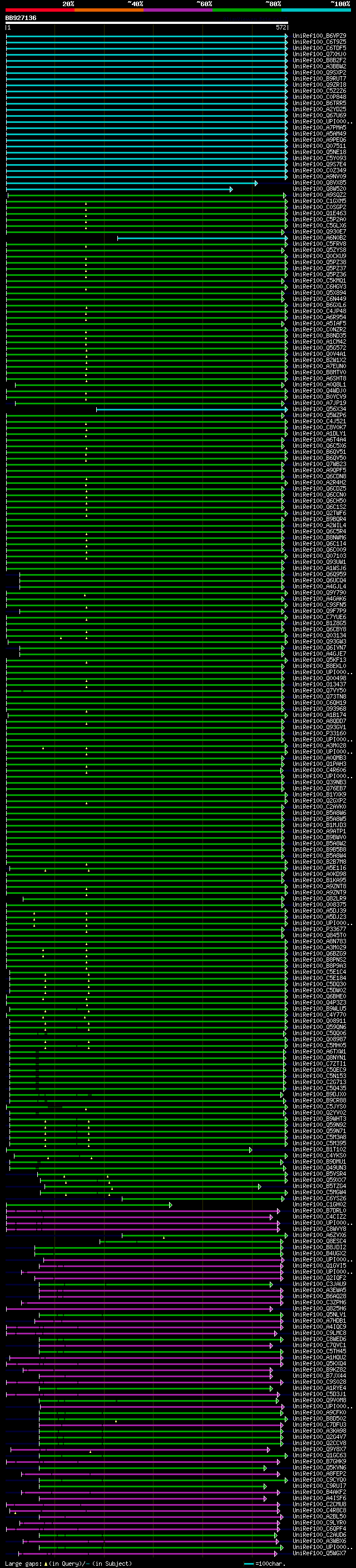The height and width of the screenshot is (1568, 356).
Task: Open hit UniRef100_Q8ESC4
Action: click(x=319, y=1241)
